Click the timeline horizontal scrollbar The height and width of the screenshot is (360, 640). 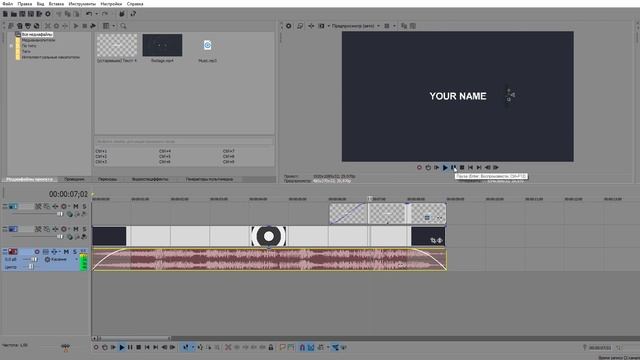tap(135, 338)
